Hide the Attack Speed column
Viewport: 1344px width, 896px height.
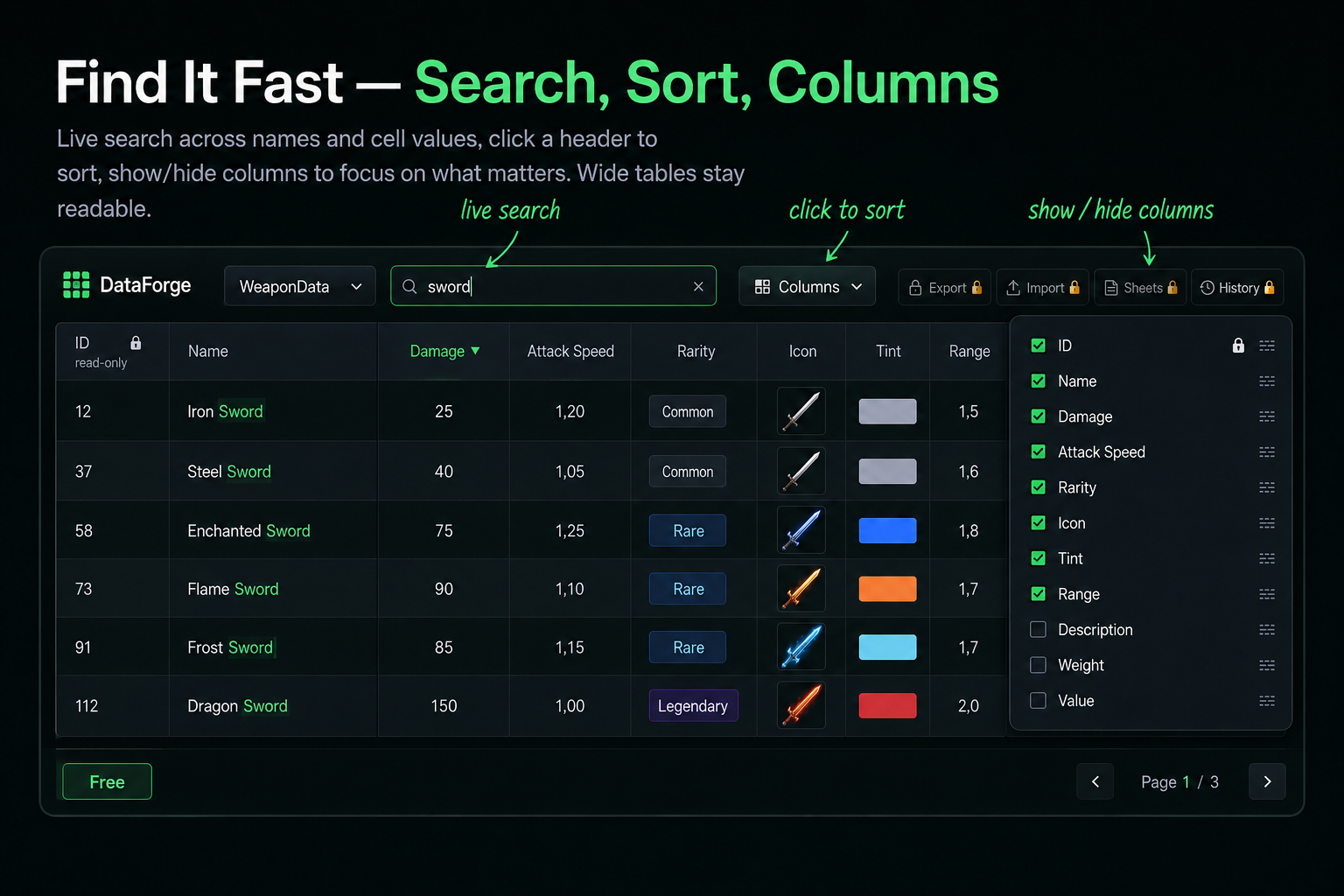pos(1039,451)
